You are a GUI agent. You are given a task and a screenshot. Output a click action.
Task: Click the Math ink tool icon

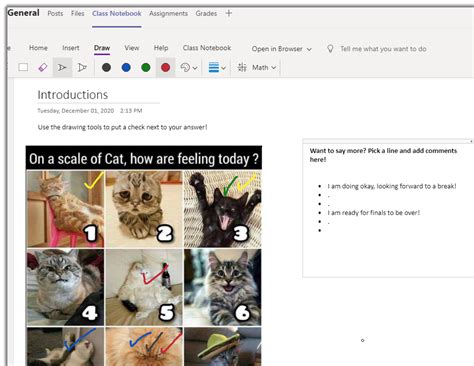(242, 67)
